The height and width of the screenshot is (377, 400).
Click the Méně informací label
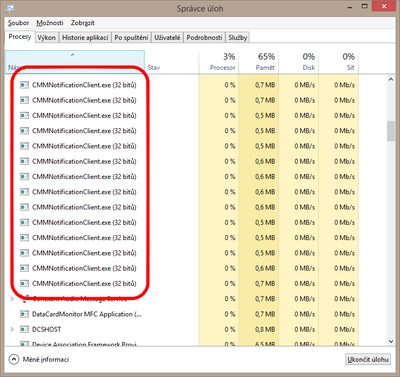[46, 359]
